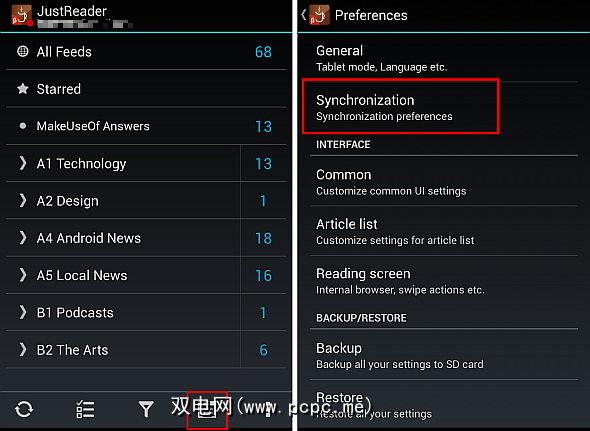Expand the B1 Podcasts folder chevron
Viewport: 590px width, 431px height.
coord(23,312)
